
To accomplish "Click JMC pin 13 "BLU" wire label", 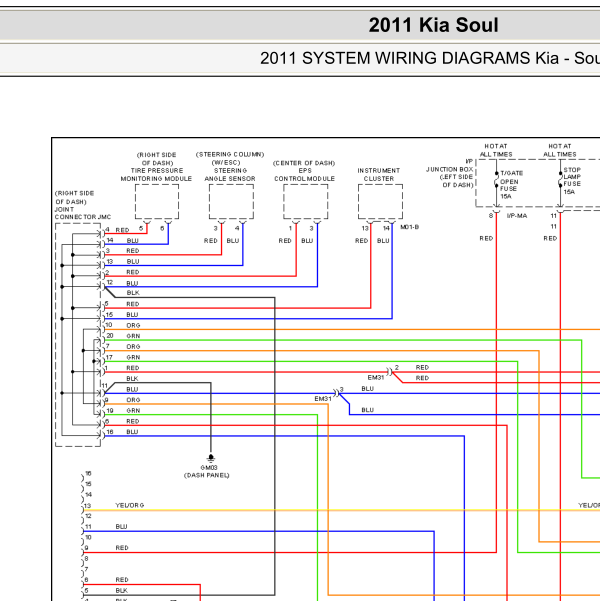I will (x=133, y=261).
